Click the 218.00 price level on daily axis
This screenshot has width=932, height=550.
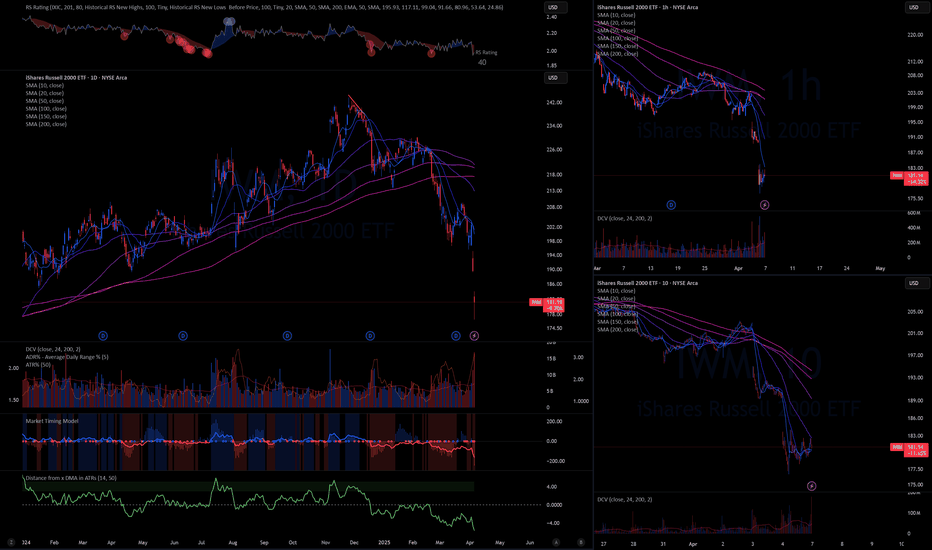click(x=554, y=175)
